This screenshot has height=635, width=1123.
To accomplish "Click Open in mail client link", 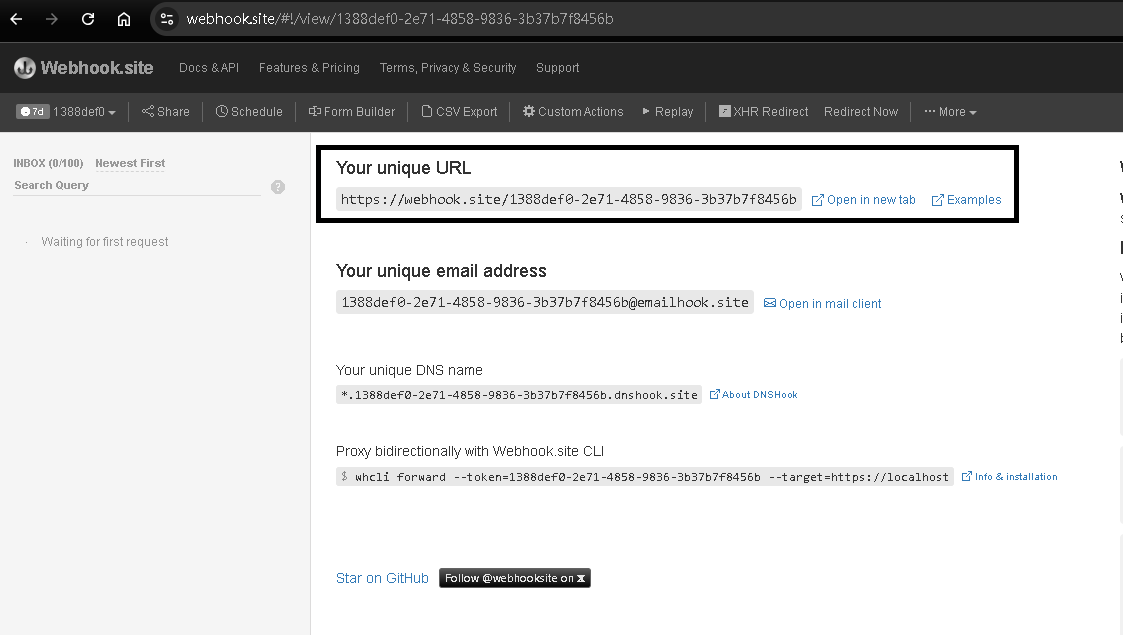I will [823, 304].
